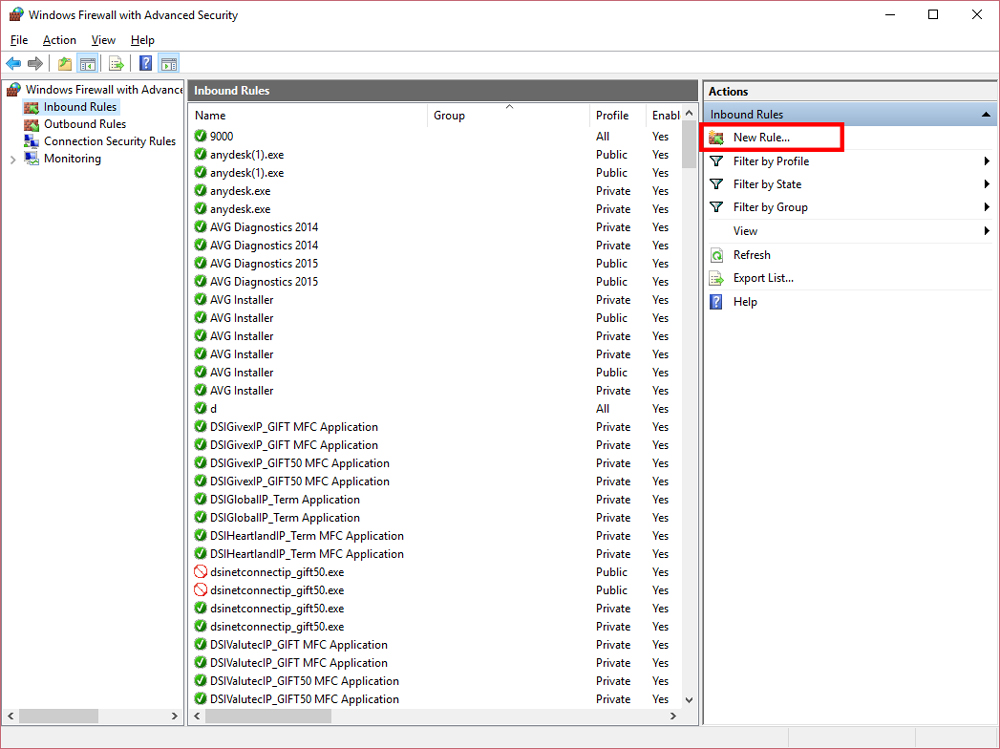Click the rules list horizontal scroll right arrow

673,716
